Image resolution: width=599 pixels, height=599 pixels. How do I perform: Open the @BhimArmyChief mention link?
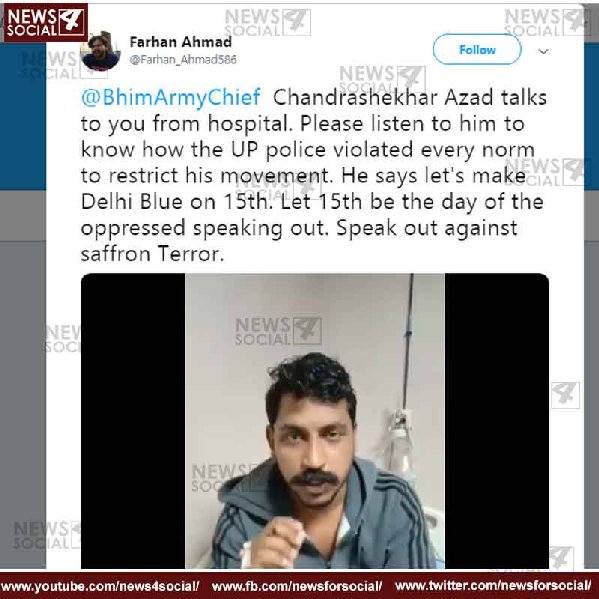(x=171, y=97)
